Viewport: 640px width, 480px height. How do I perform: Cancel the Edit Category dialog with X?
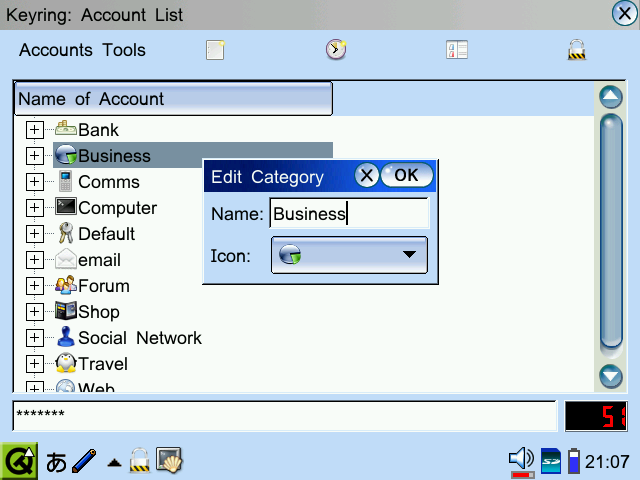pos(367,176)
